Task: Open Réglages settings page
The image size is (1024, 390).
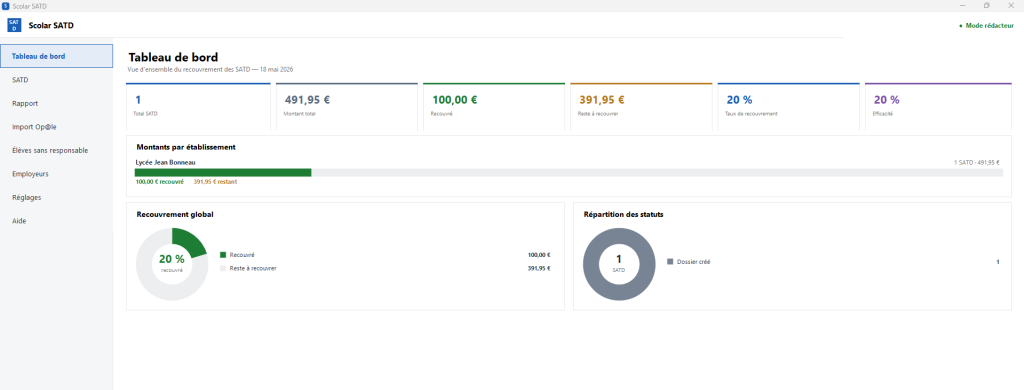Action: click(57, 197)
